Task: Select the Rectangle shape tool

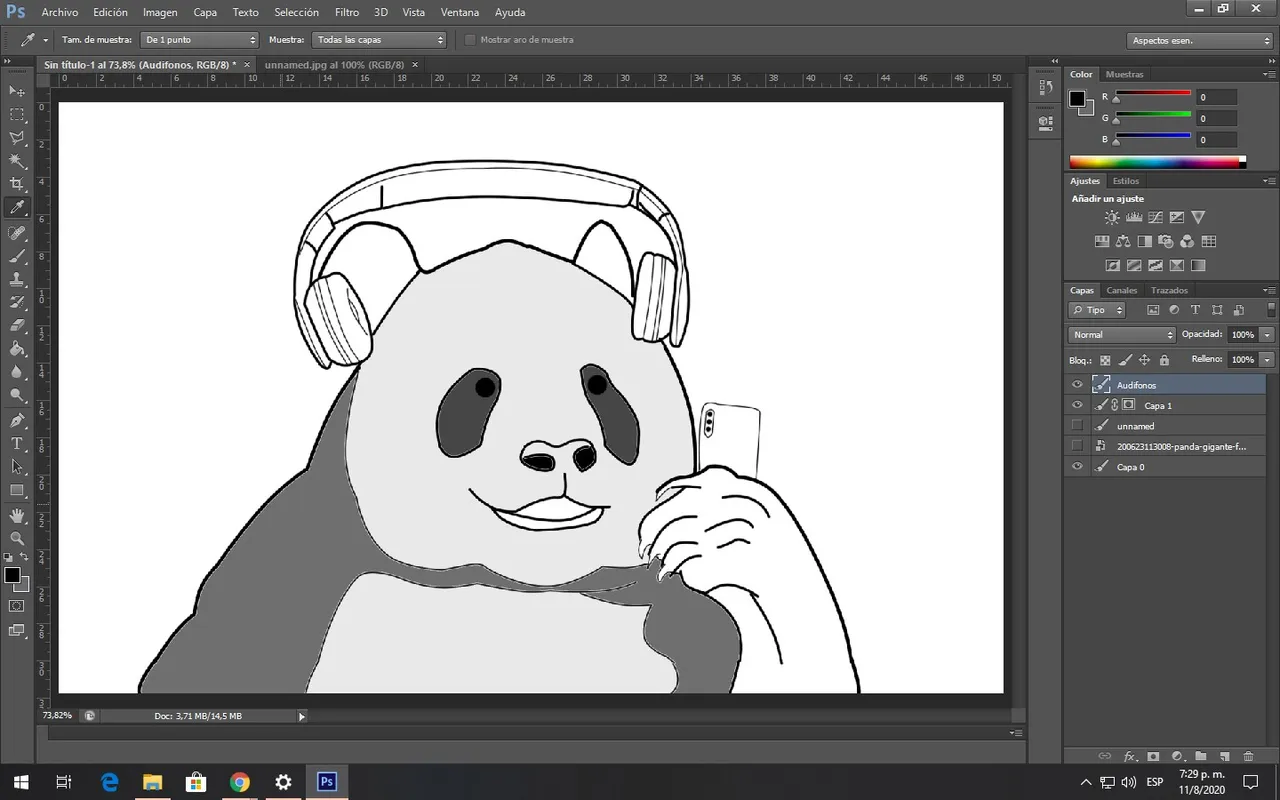Action: [17, 490]
